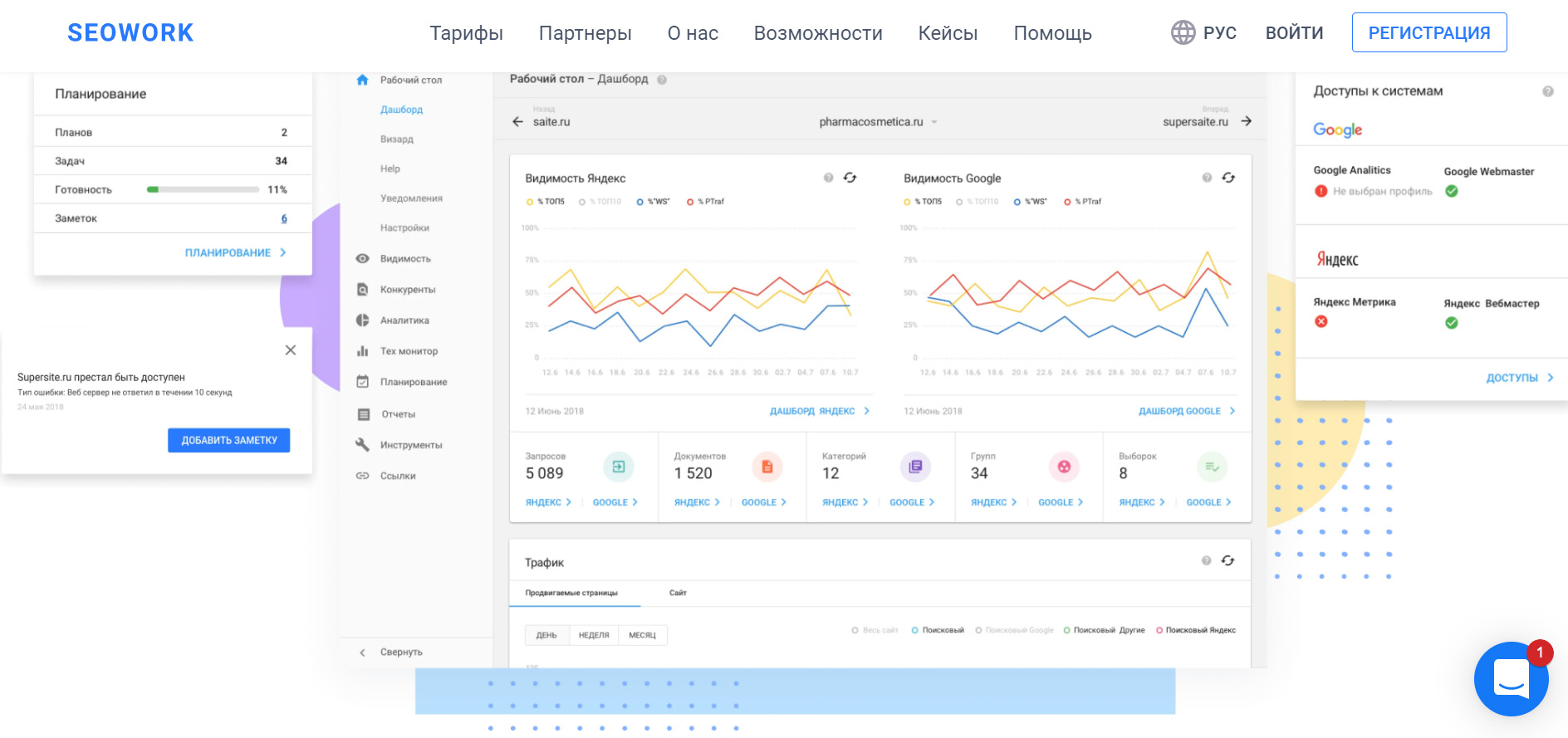Click the Ссылки link chain icon
The height and width of the screenshot is (738, 1568).
(362, 476)
